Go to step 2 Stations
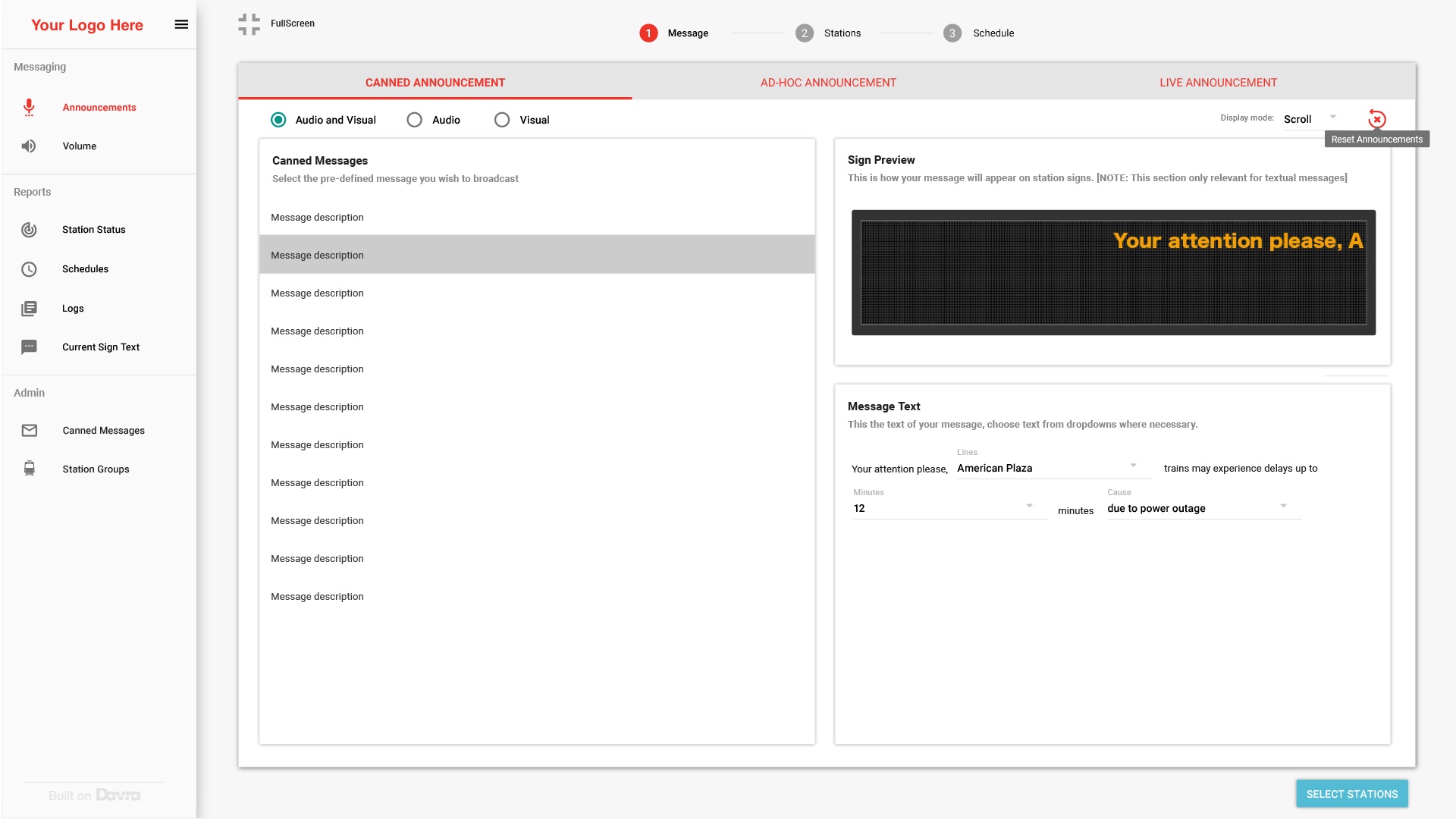Viewport: 1456px width, 819px height. 828,33
